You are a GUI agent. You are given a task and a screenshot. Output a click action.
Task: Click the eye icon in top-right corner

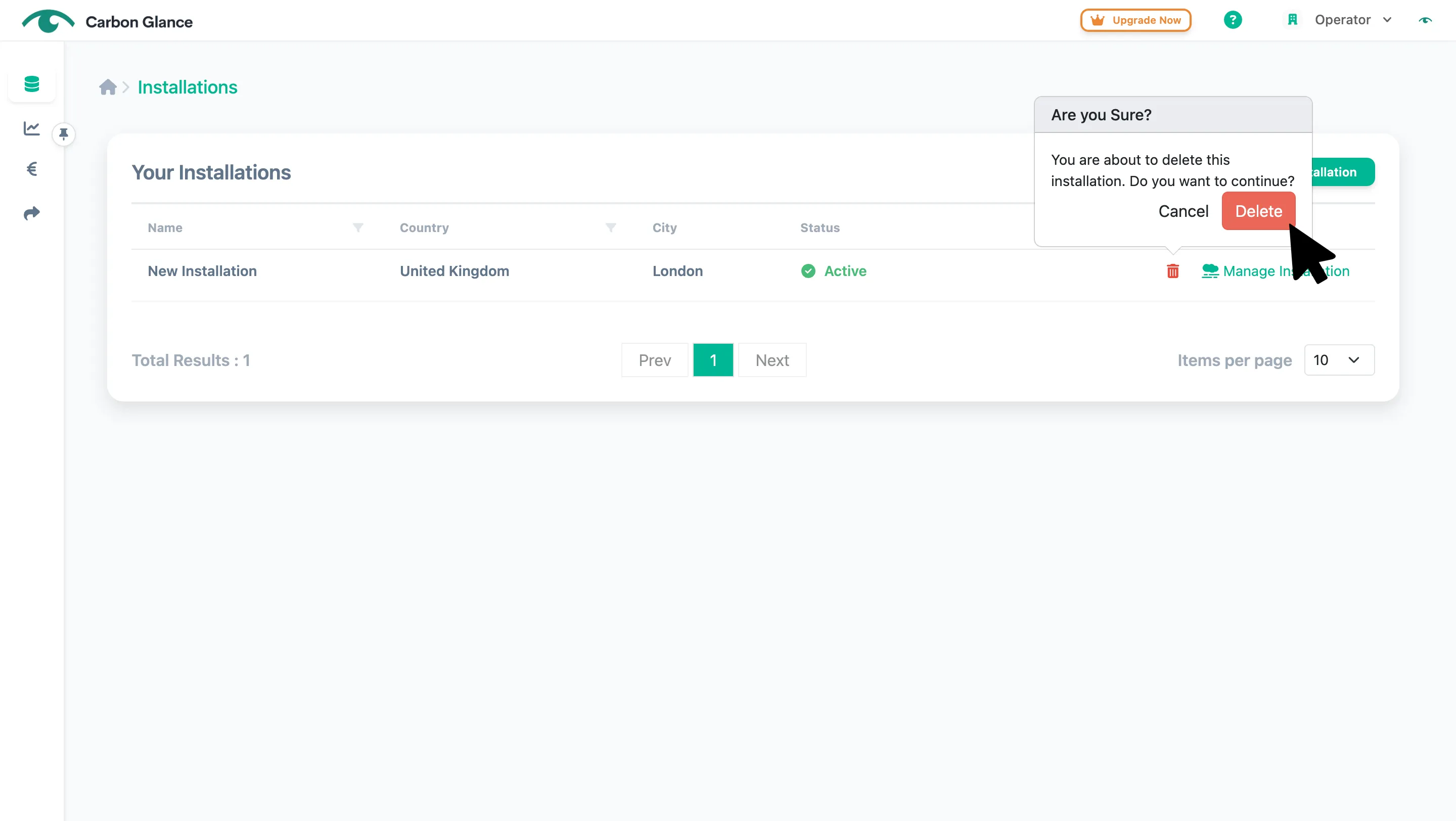[x=1425, y=20]
